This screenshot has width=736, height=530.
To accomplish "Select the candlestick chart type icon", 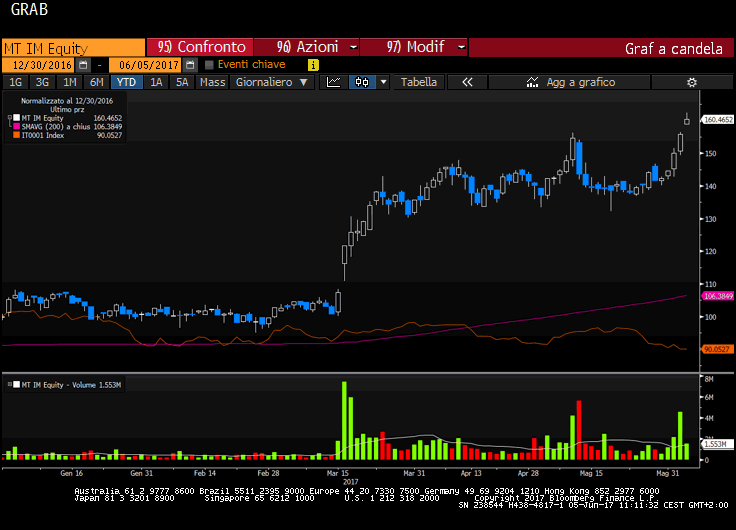I will (361, 82).
